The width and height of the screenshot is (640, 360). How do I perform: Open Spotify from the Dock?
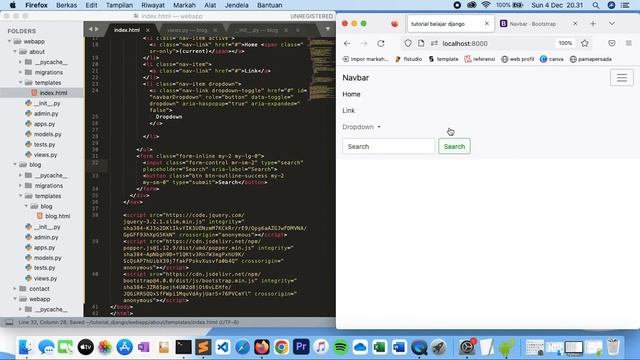tap(340, 347)
